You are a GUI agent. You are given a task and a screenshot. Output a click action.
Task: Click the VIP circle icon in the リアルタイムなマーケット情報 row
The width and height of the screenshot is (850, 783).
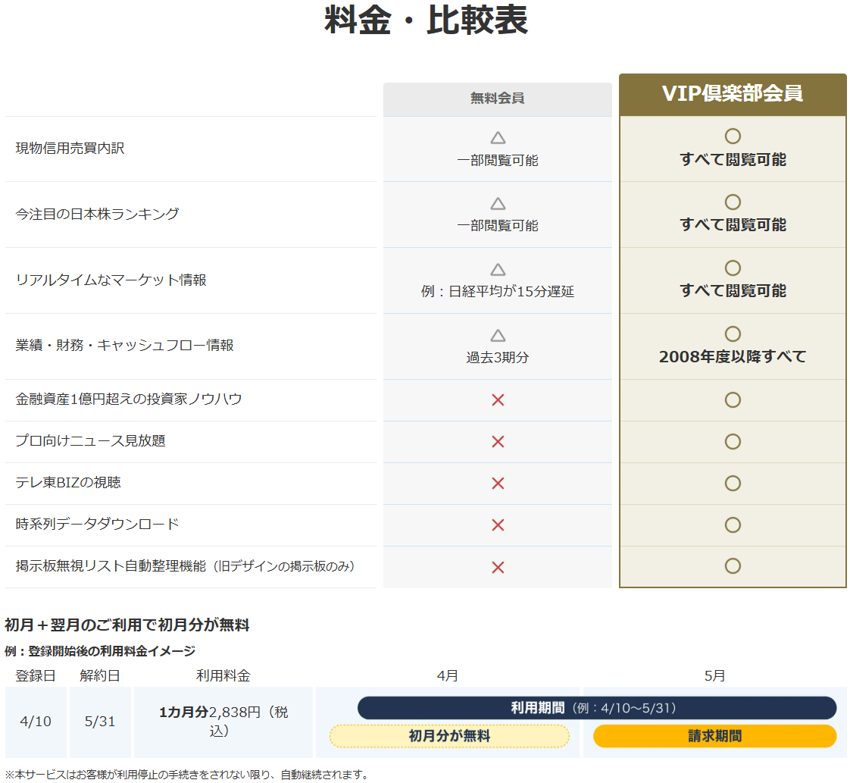[x=732, y=268]
